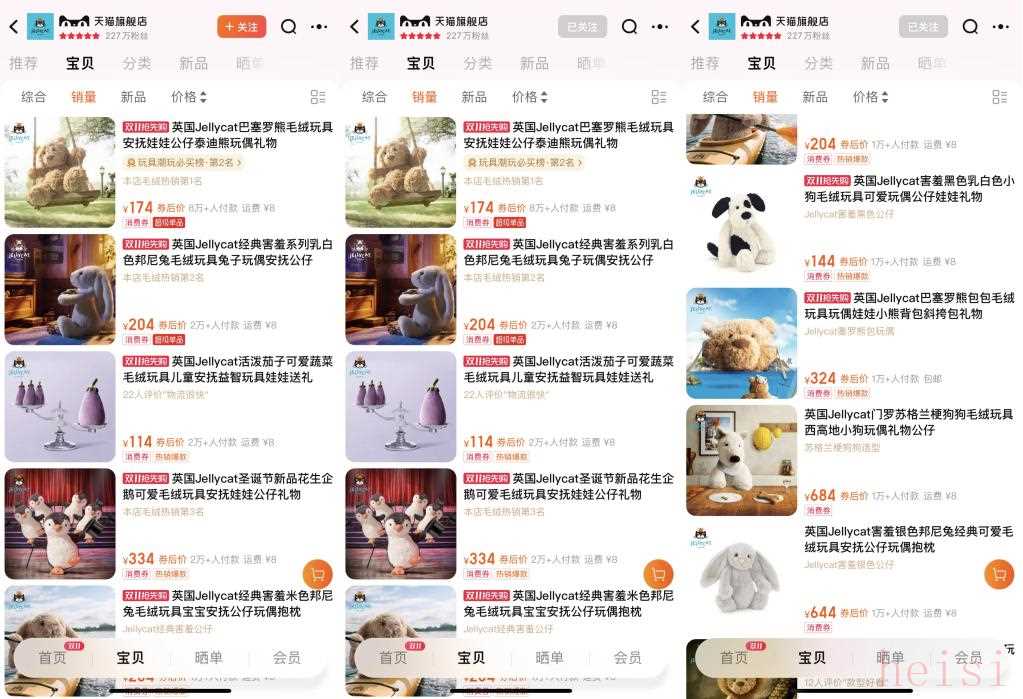
Task: Open more options next to orange +关注 button
Action: pyautogui.click(x=319, y=27)
